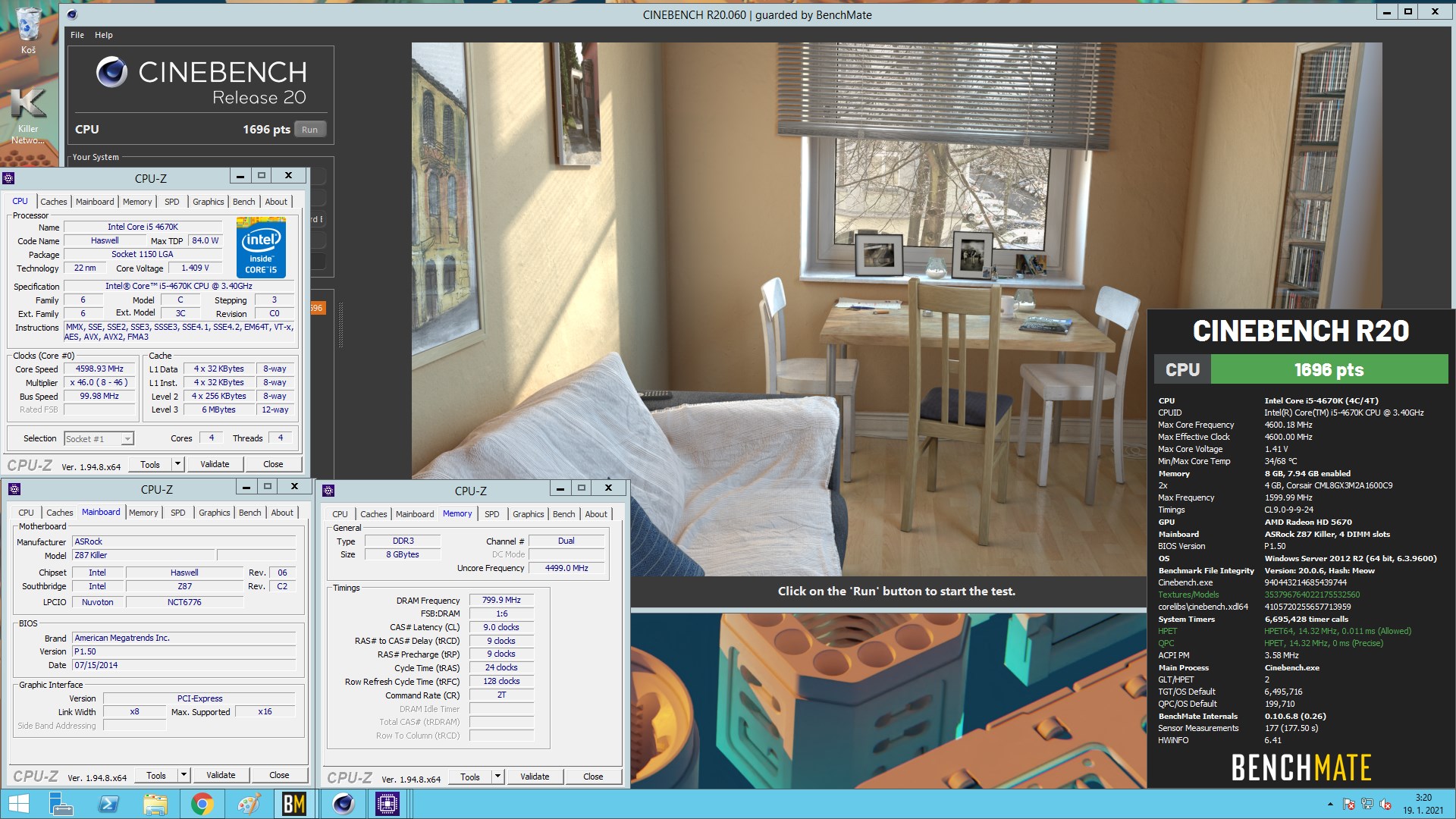Click the Intel Core i5 4670K name field
Screen dimensions: 1456x819
pos(143,227)
